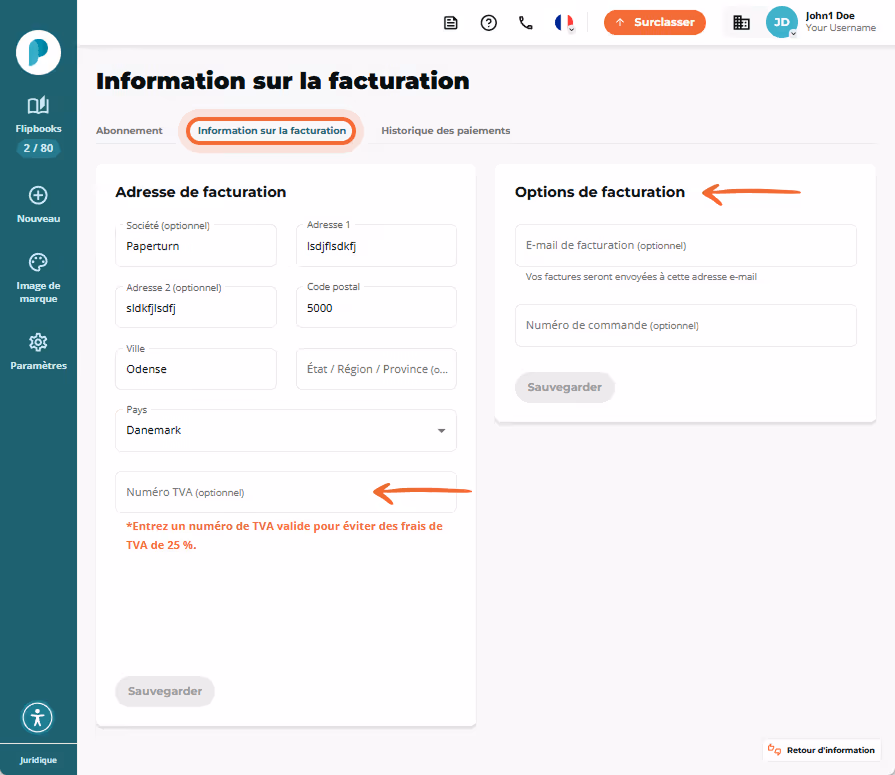Select the Information sur la facturation tab
895x775 pixels.
(x=272, y=131)
